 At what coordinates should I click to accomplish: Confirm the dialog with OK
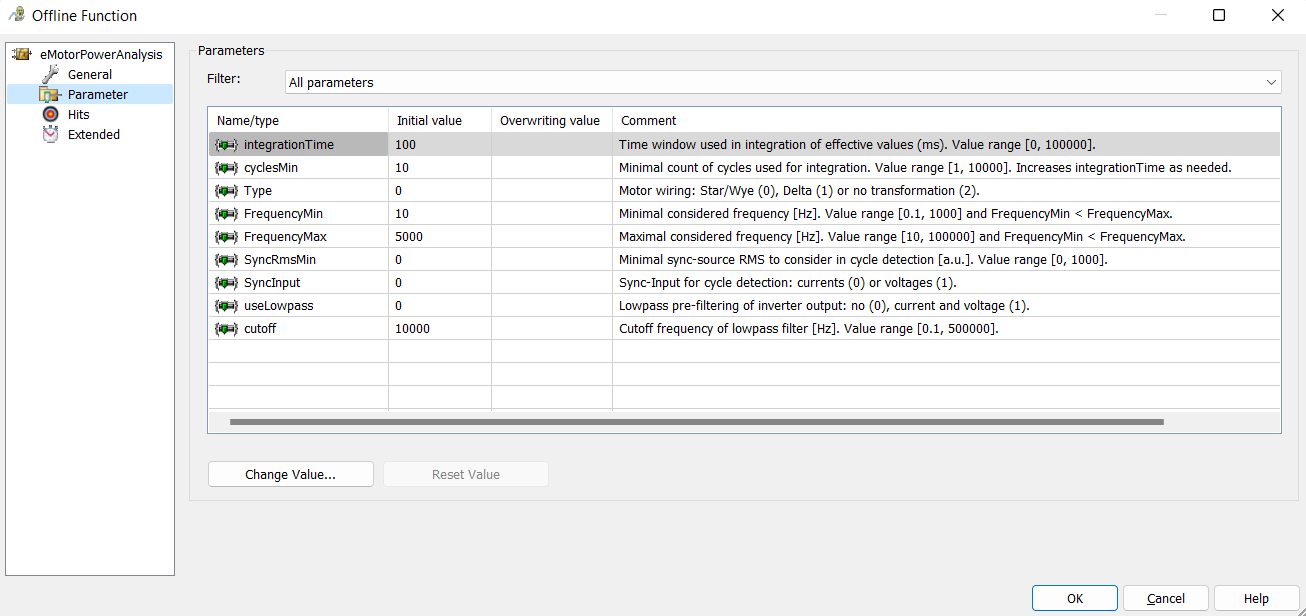pos(1075,598)
